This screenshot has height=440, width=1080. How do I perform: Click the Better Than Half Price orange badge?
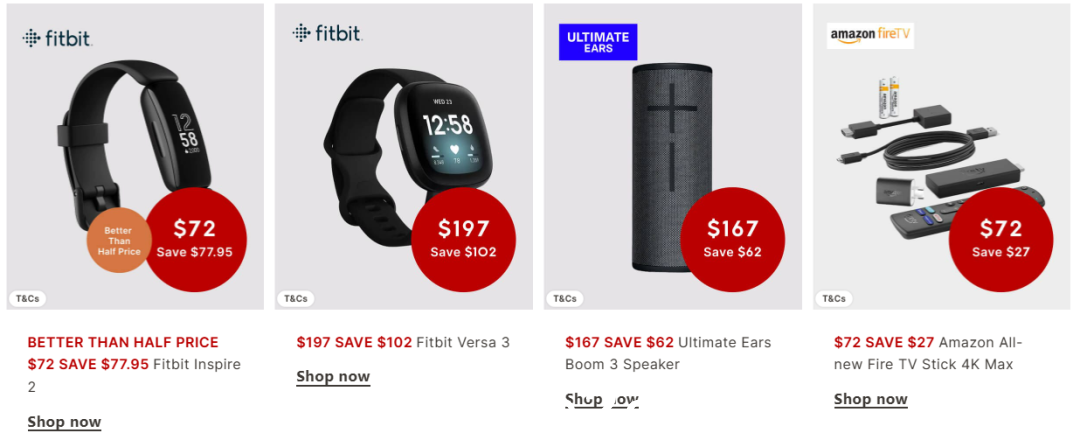tap(118, 241)
